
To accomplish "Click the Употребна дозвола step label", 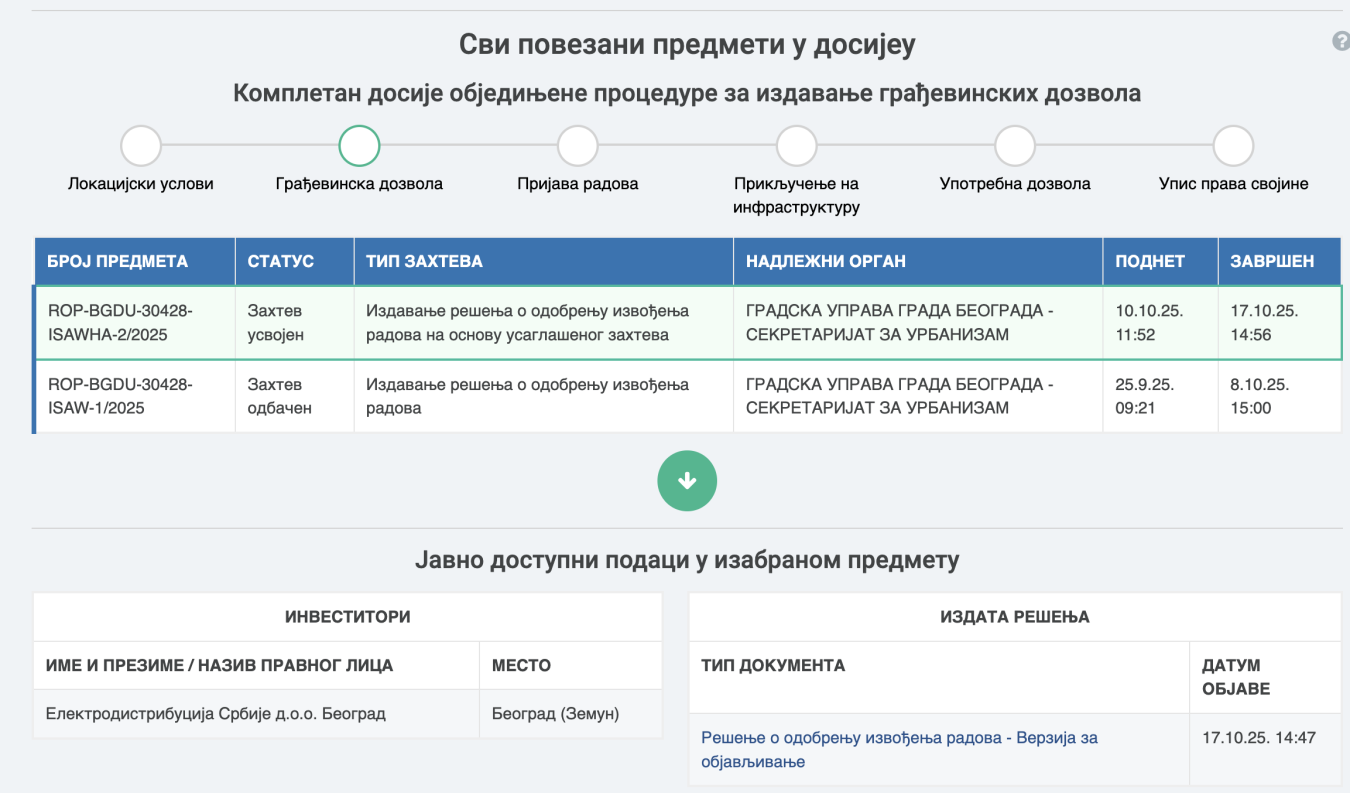I will pos(1015,184).
